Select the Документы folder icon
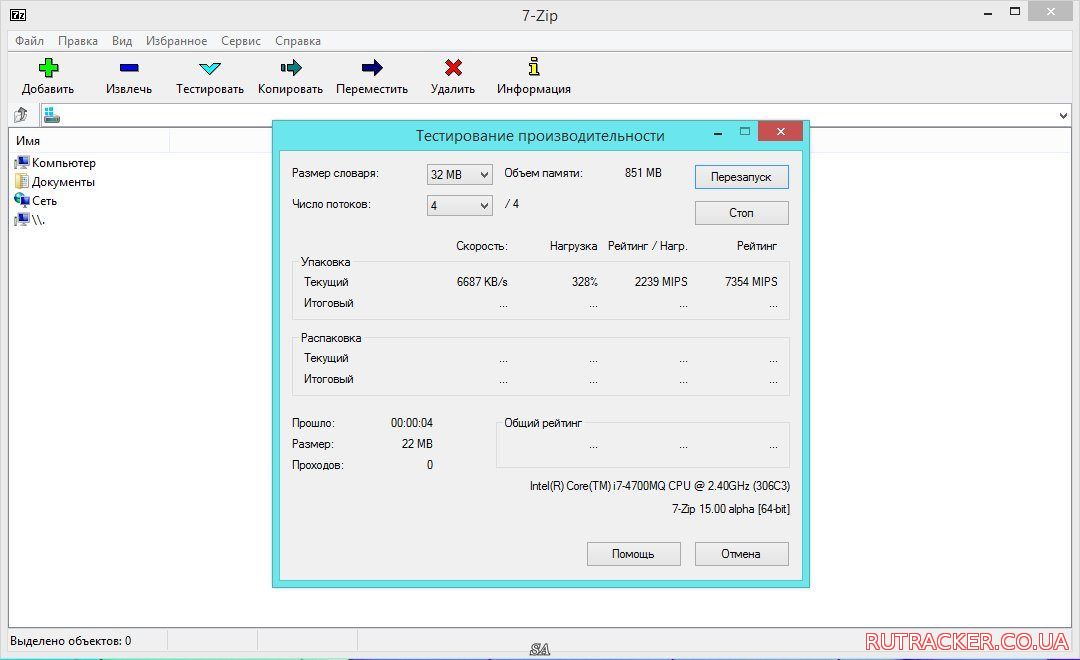 [x=22, y=182]
